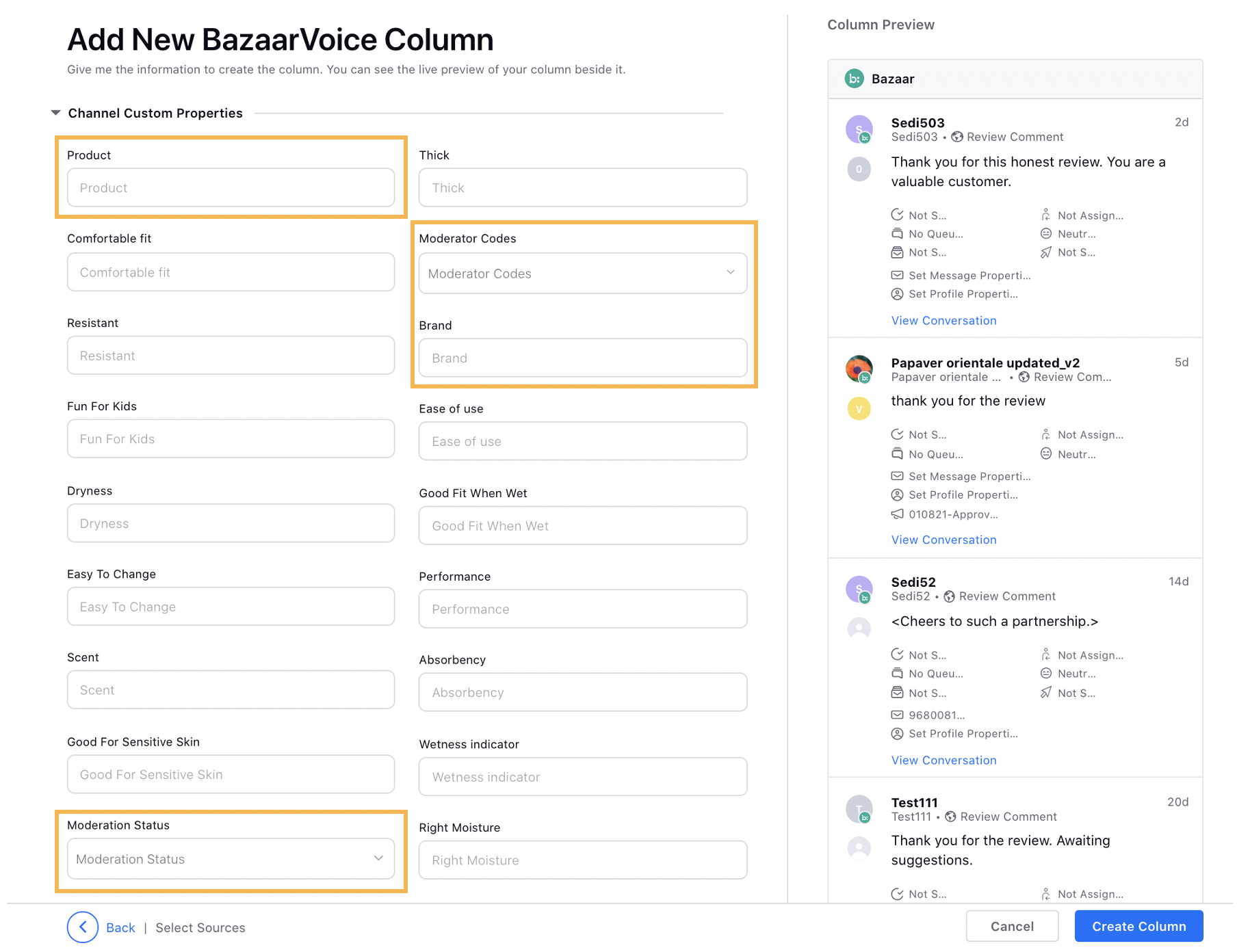Click into the Right Moisture field
This screenshot has width=1237, height=952.
coord(583,860)
